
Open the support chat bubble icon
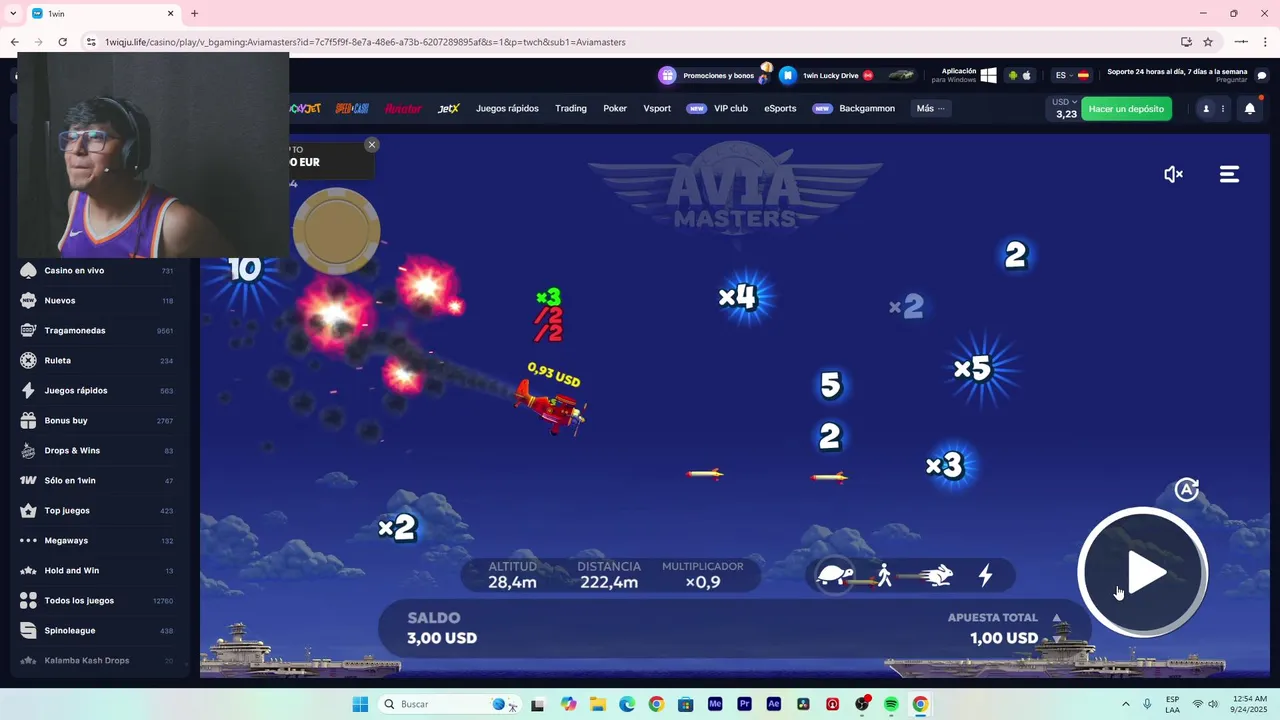coord(1262,75)
